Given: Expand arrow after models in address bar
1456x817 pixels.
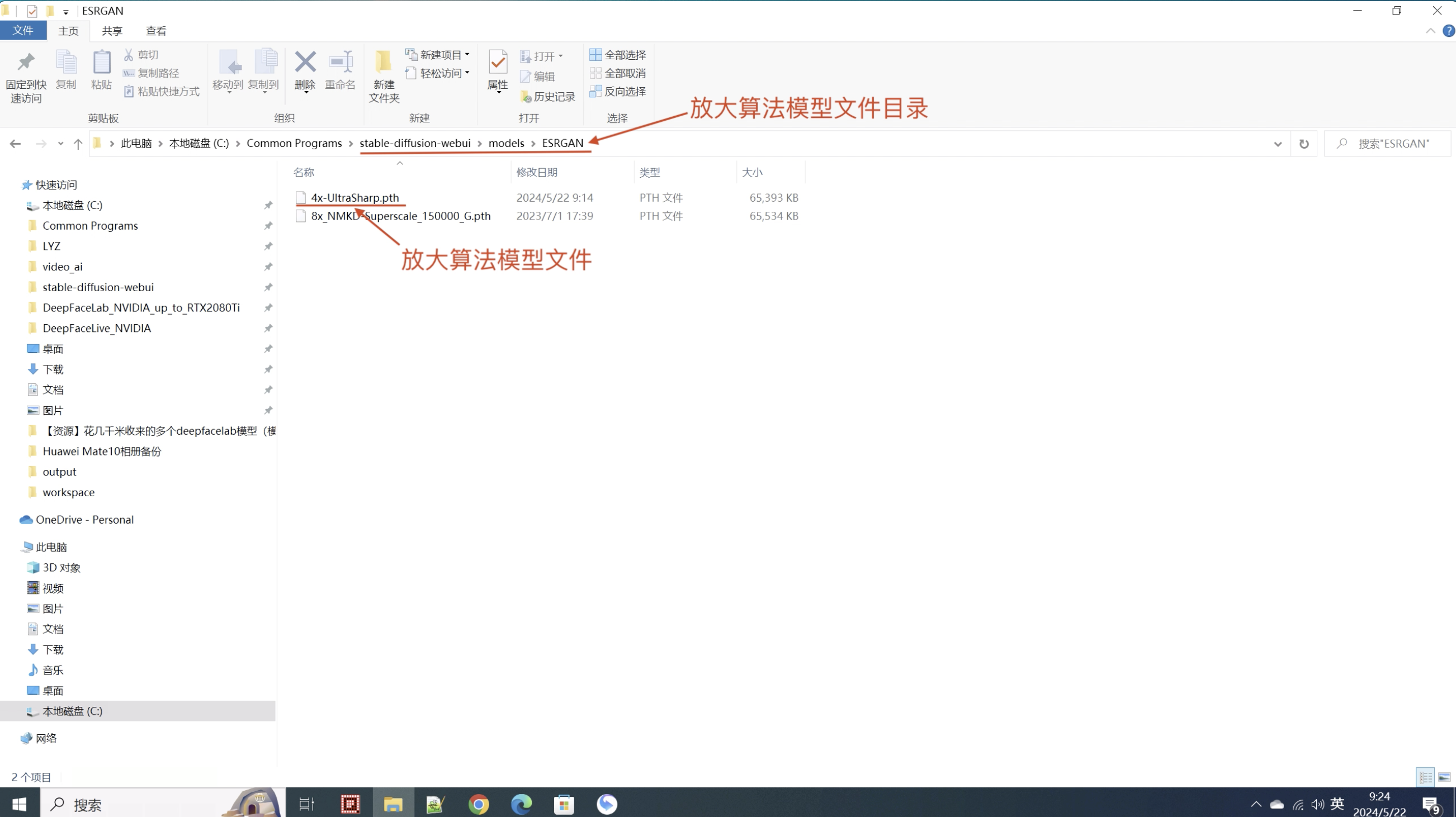Looking at the screenshot, I should 532,144.
